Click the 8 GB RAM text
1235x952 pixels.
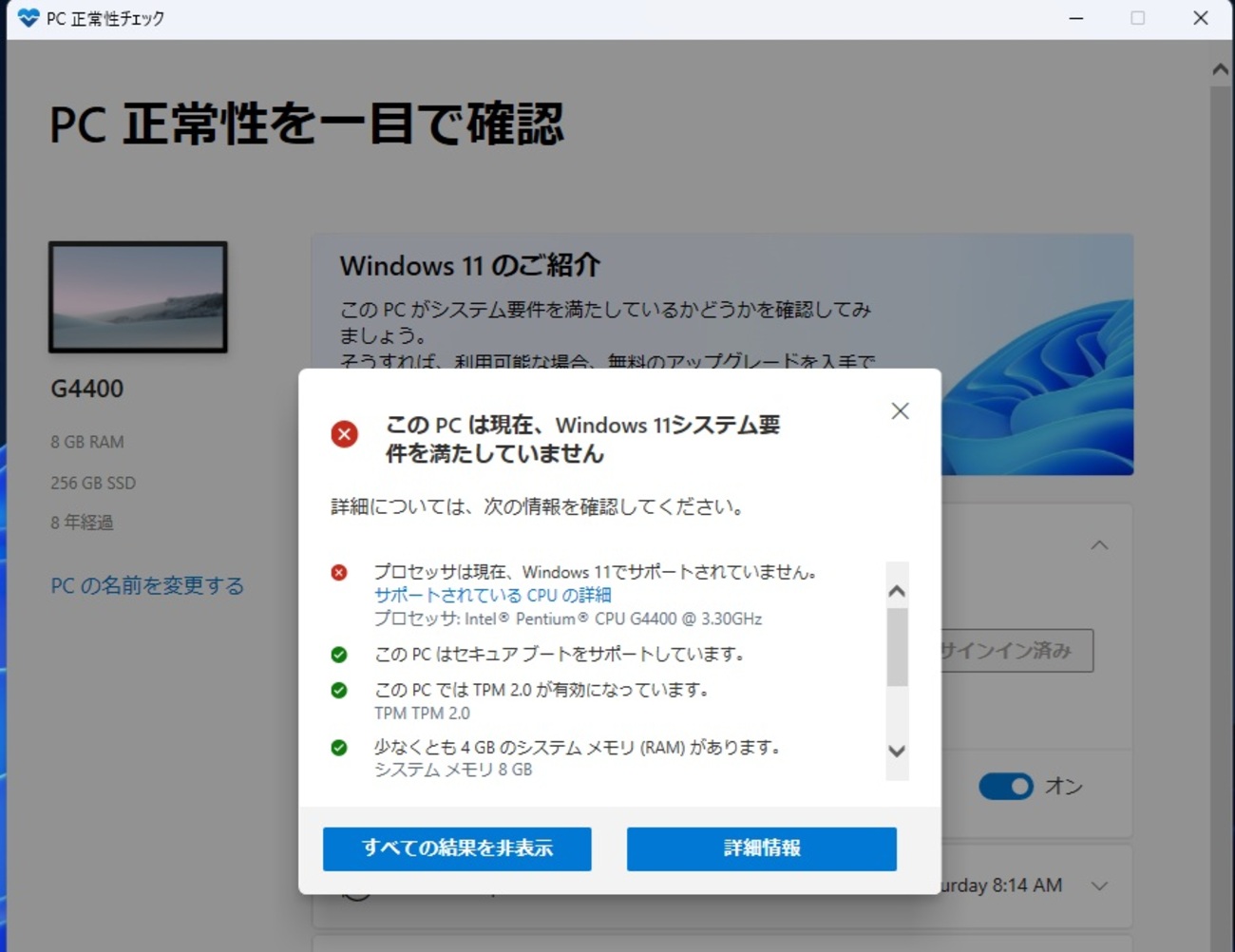tap(87, 442)
